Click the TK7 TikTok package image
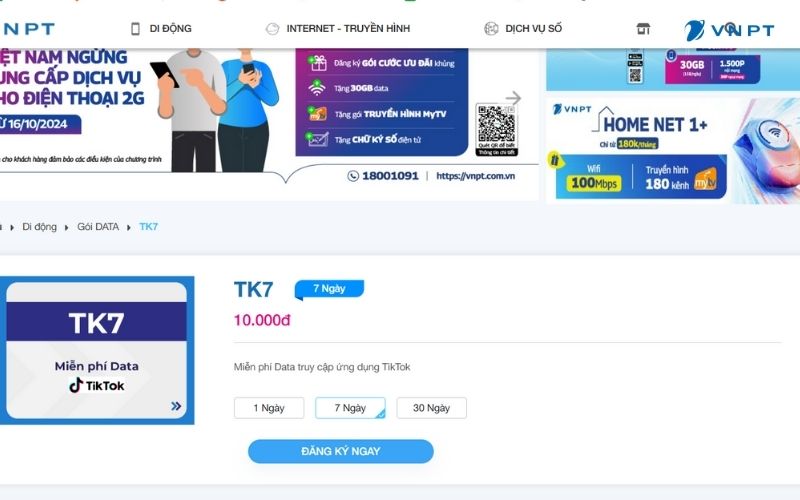 coord(96,350)
